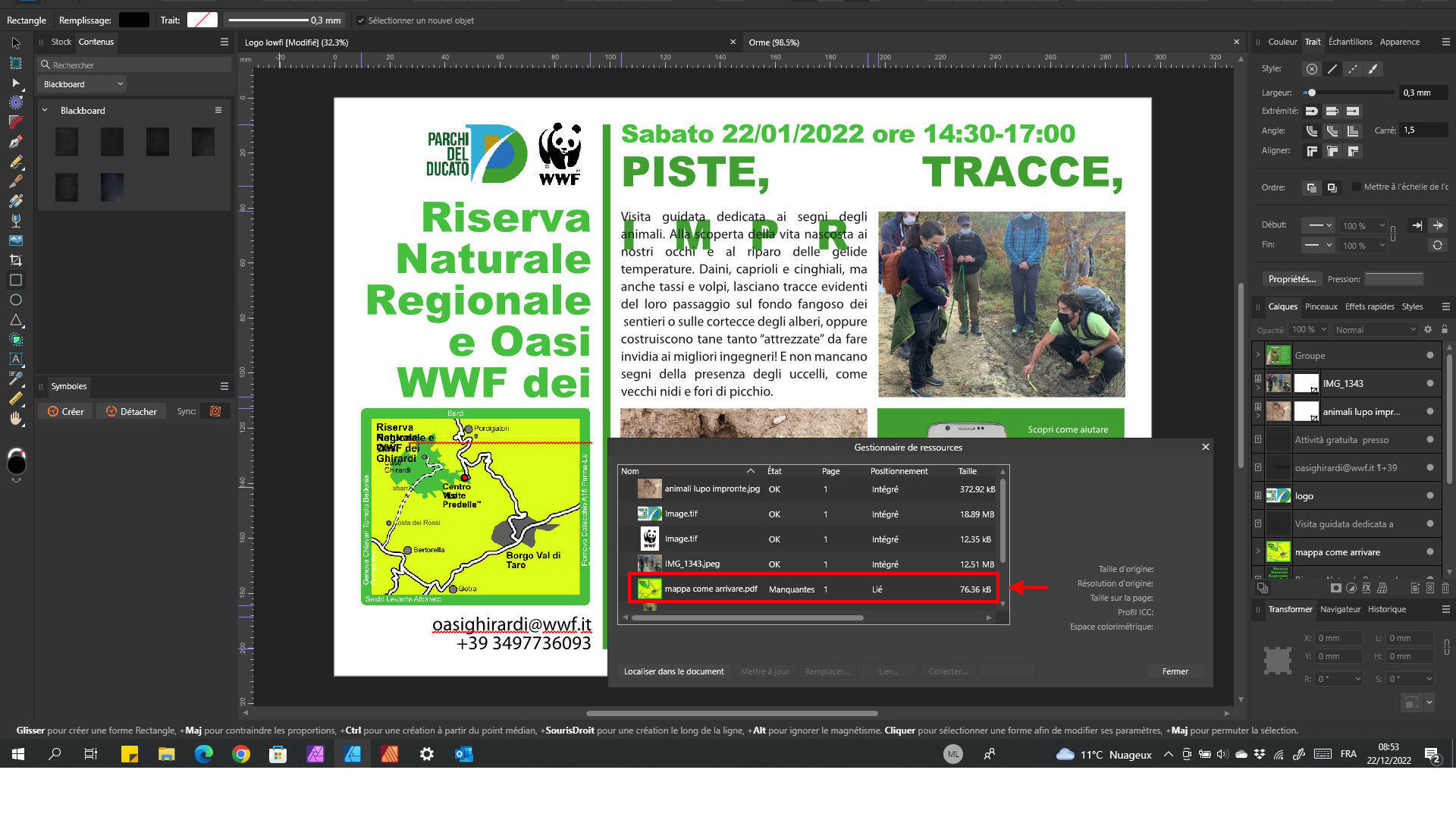Choose the Ellipse shape tool
This screenshot has width=1456, height=817.
(x=15, y=300)
